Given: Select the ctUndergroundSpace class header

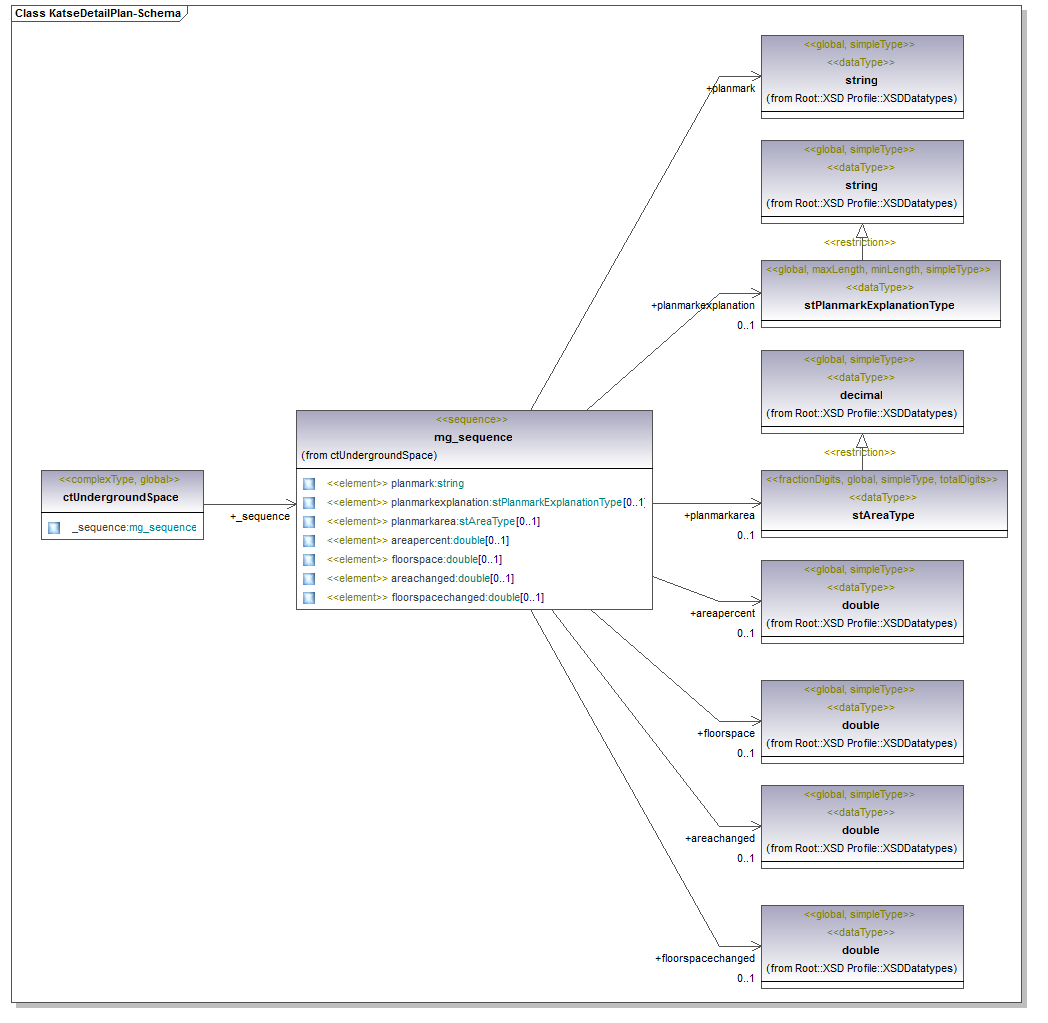Looking at the screenshot, I should (x=121, y=497).
